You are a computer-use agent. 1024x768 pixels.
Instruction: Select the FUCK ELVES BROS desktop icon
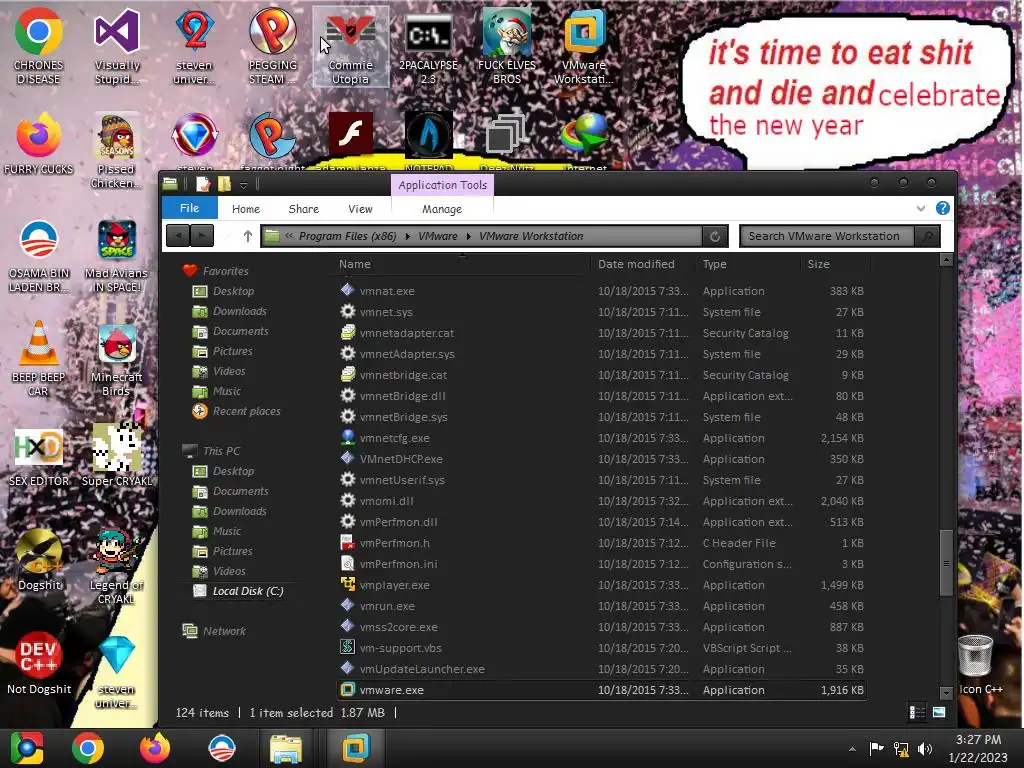point(507,46)
